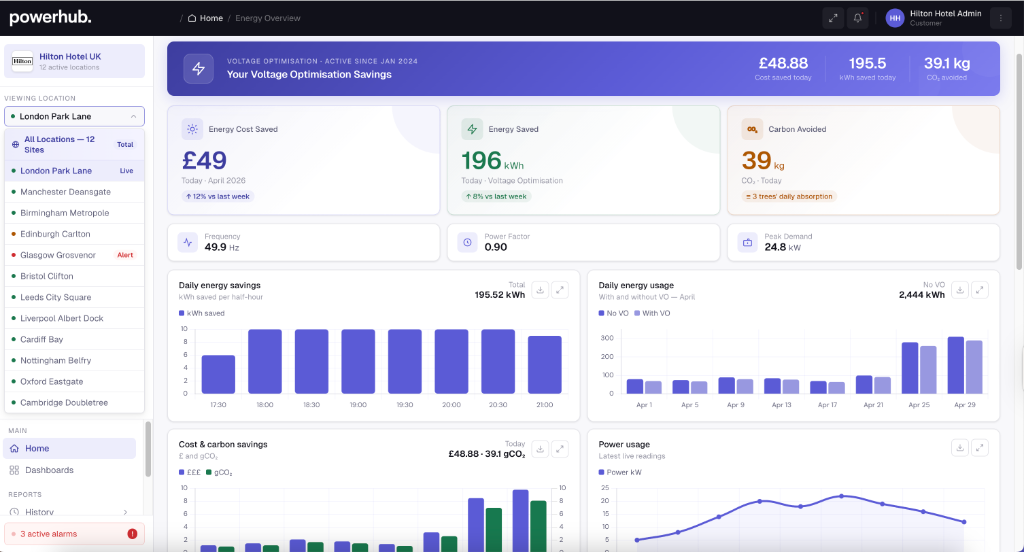Click the red alarm exclamation icon
1024x552 pixels.
(x=133, y=534)
